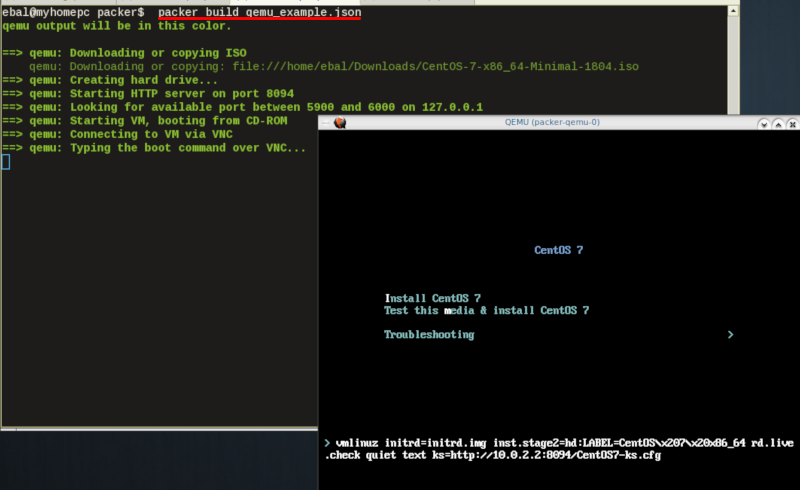Close the QEMU packer-qemu-0 window
The image size is (800, 490).
(792, 124)
